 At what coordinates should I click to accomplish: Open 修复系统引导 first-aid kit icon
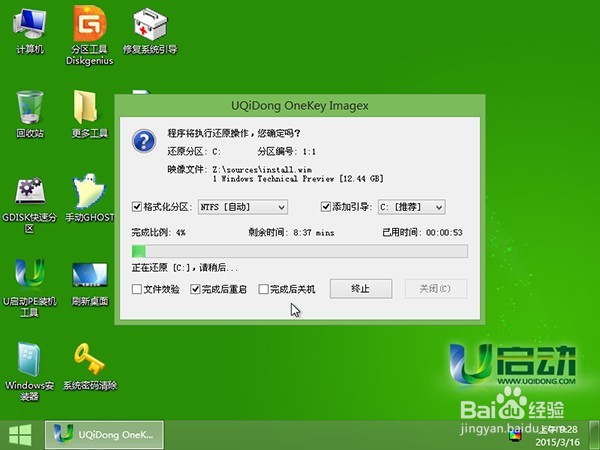pyautogui.click(x=150, y=31)
